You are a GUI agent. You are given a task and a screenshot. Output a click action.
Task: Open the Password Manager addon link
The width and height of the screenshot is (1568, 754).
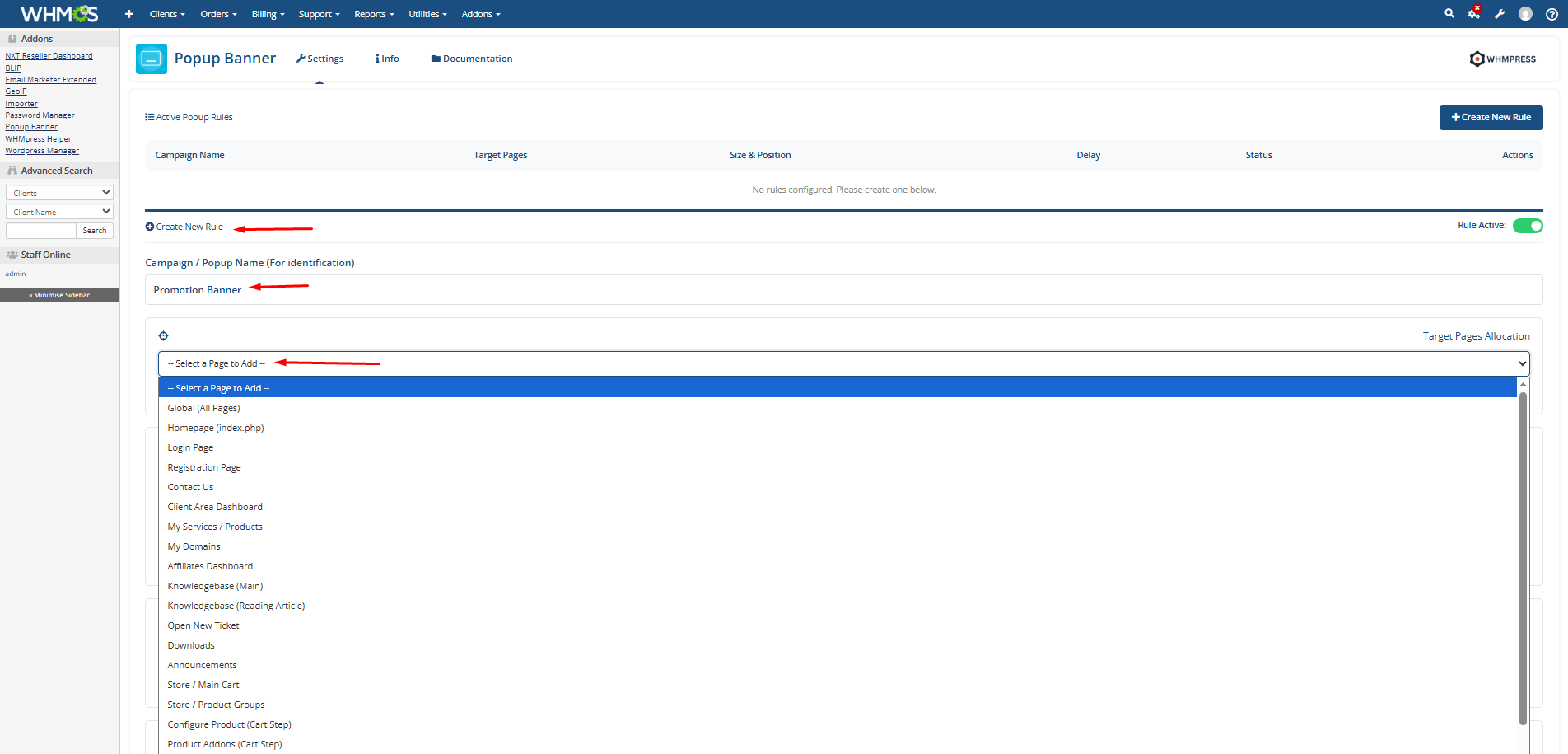tap(40, 115)
